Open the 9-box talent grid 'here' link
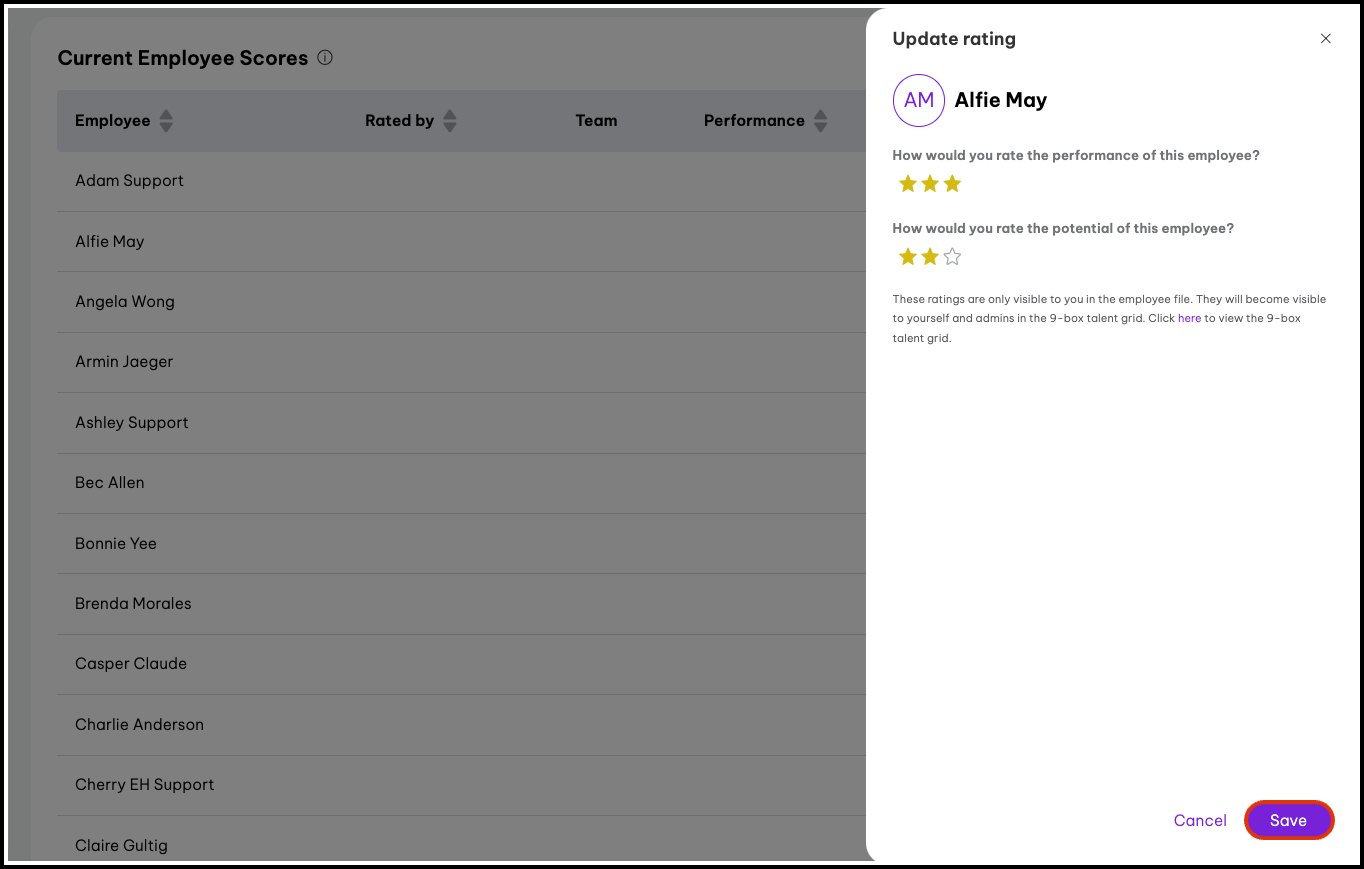The image size is (1364, 869). pos(1189,318)
